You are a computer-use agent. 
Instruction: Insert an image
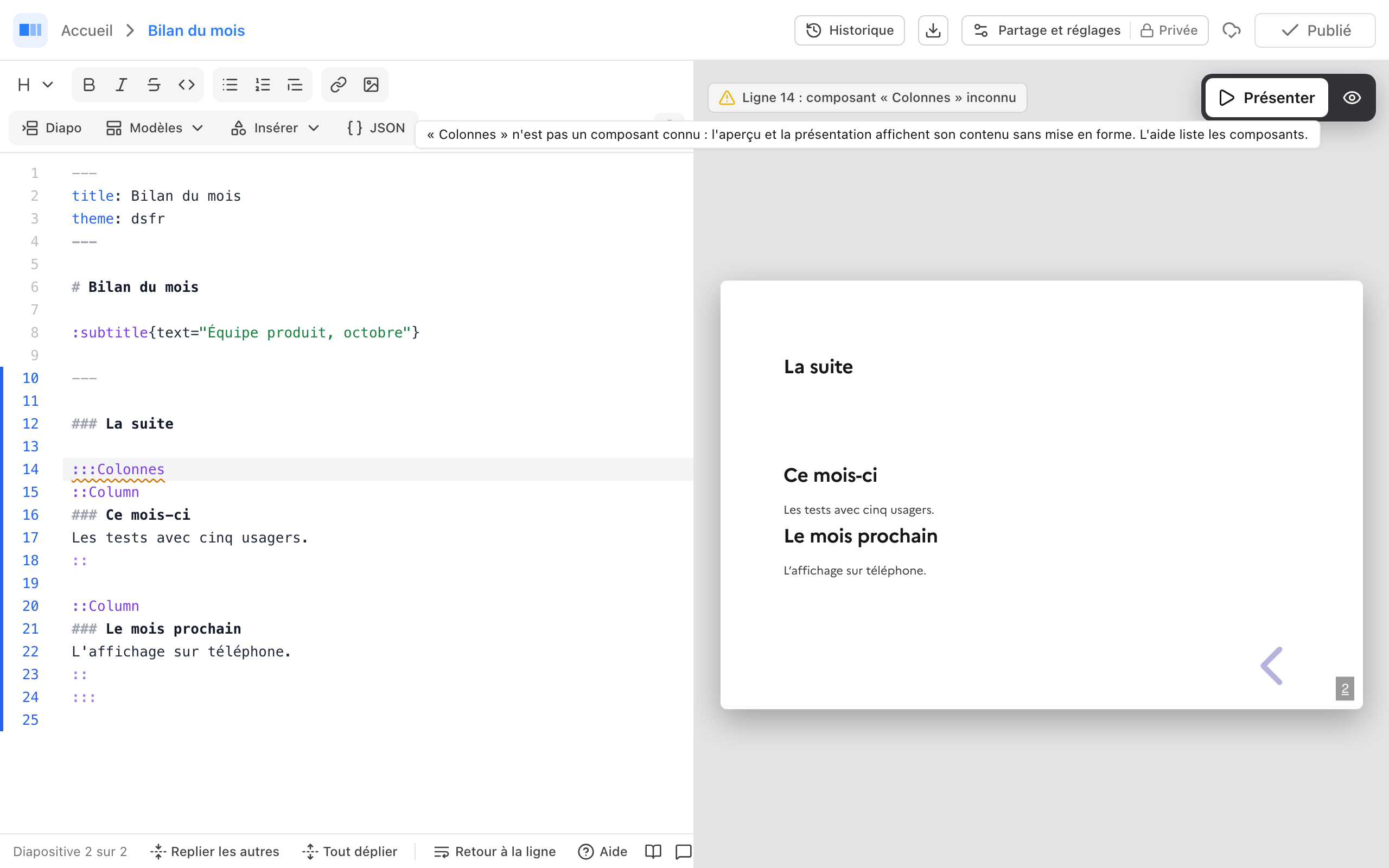click(x=371, y=85)
